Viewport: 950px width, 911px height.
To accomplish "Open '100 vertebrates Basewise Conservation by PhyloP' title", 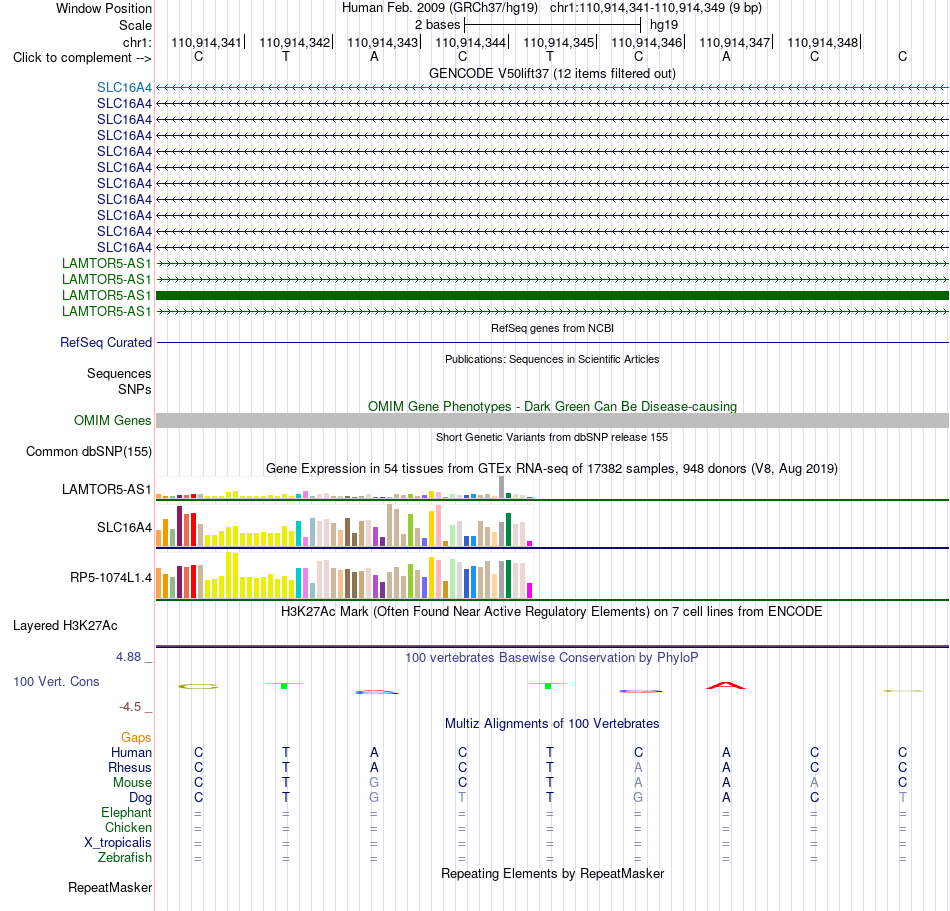I will pyautogui.click(x=552, y=657).
